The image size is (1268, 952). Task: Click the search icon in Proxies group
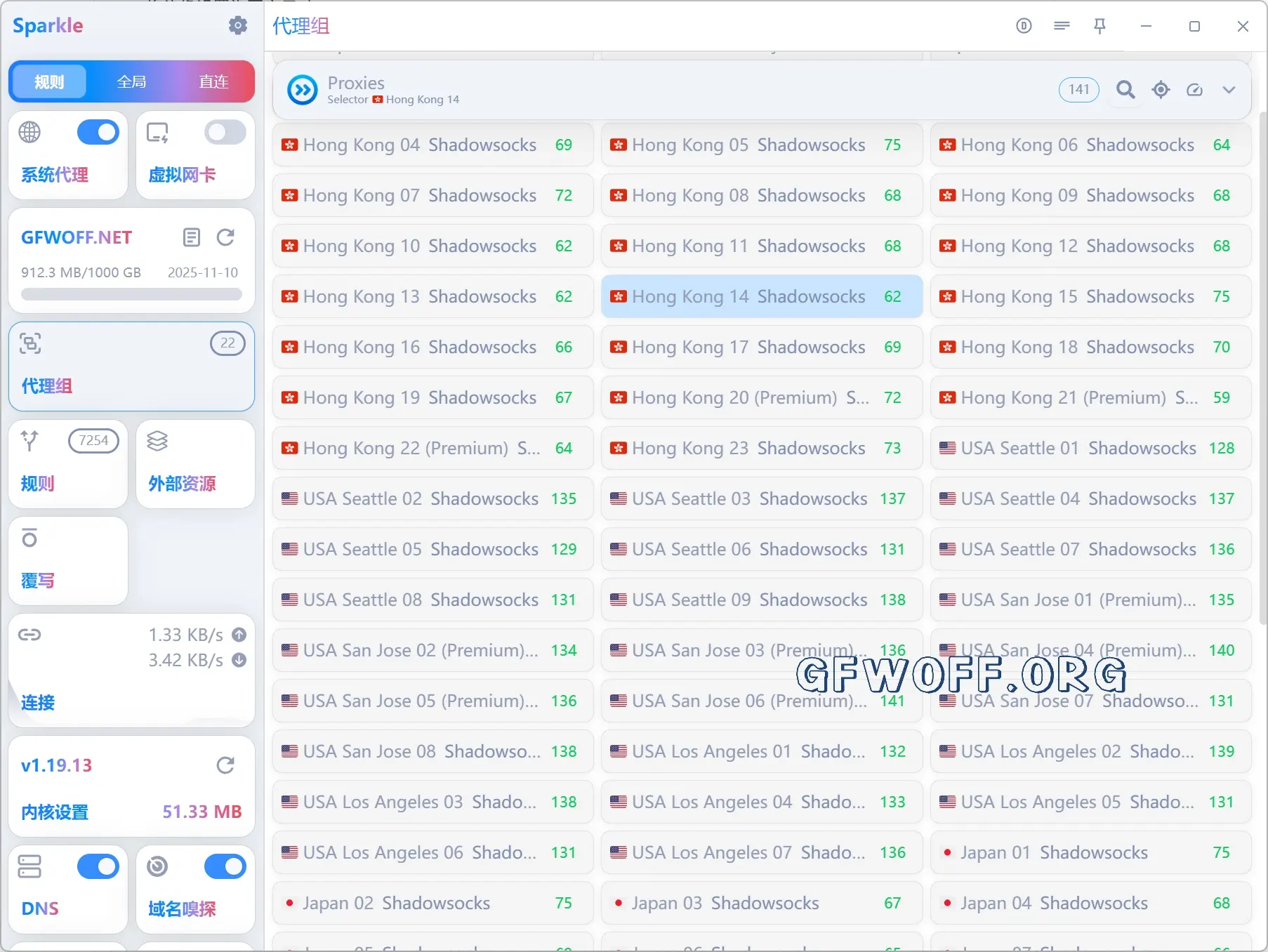pyautogui.click(x=1125, y=90)
